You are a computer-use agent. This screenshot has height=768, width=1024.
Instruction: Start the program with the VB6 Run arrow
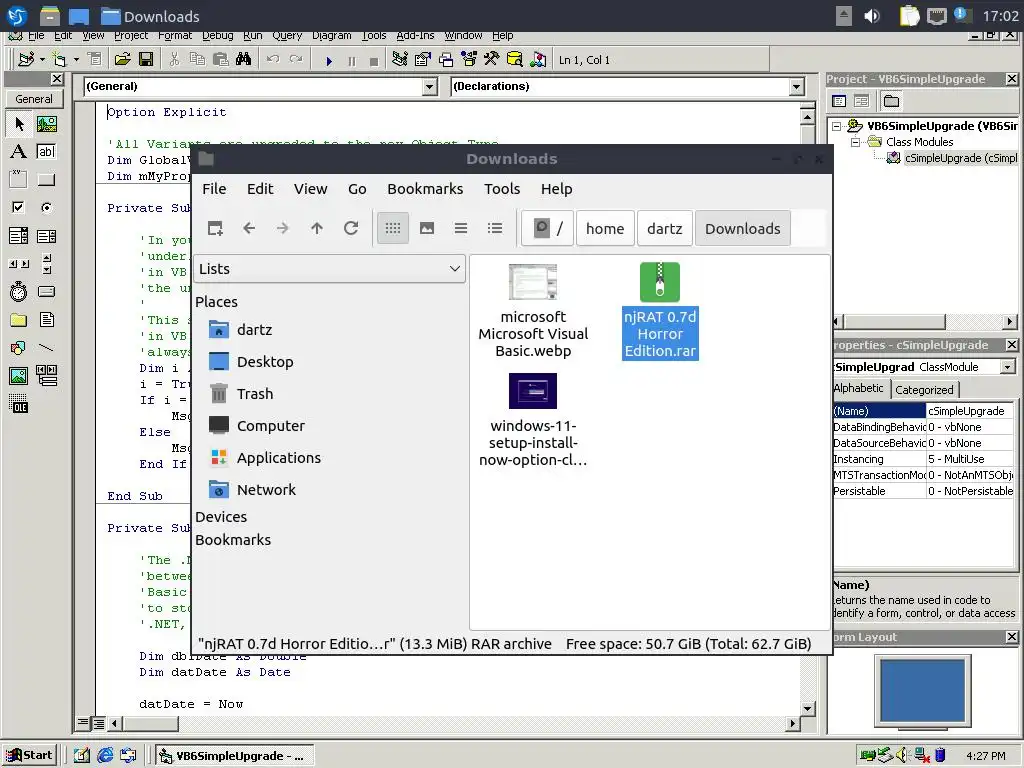click(x=329, y=61)
